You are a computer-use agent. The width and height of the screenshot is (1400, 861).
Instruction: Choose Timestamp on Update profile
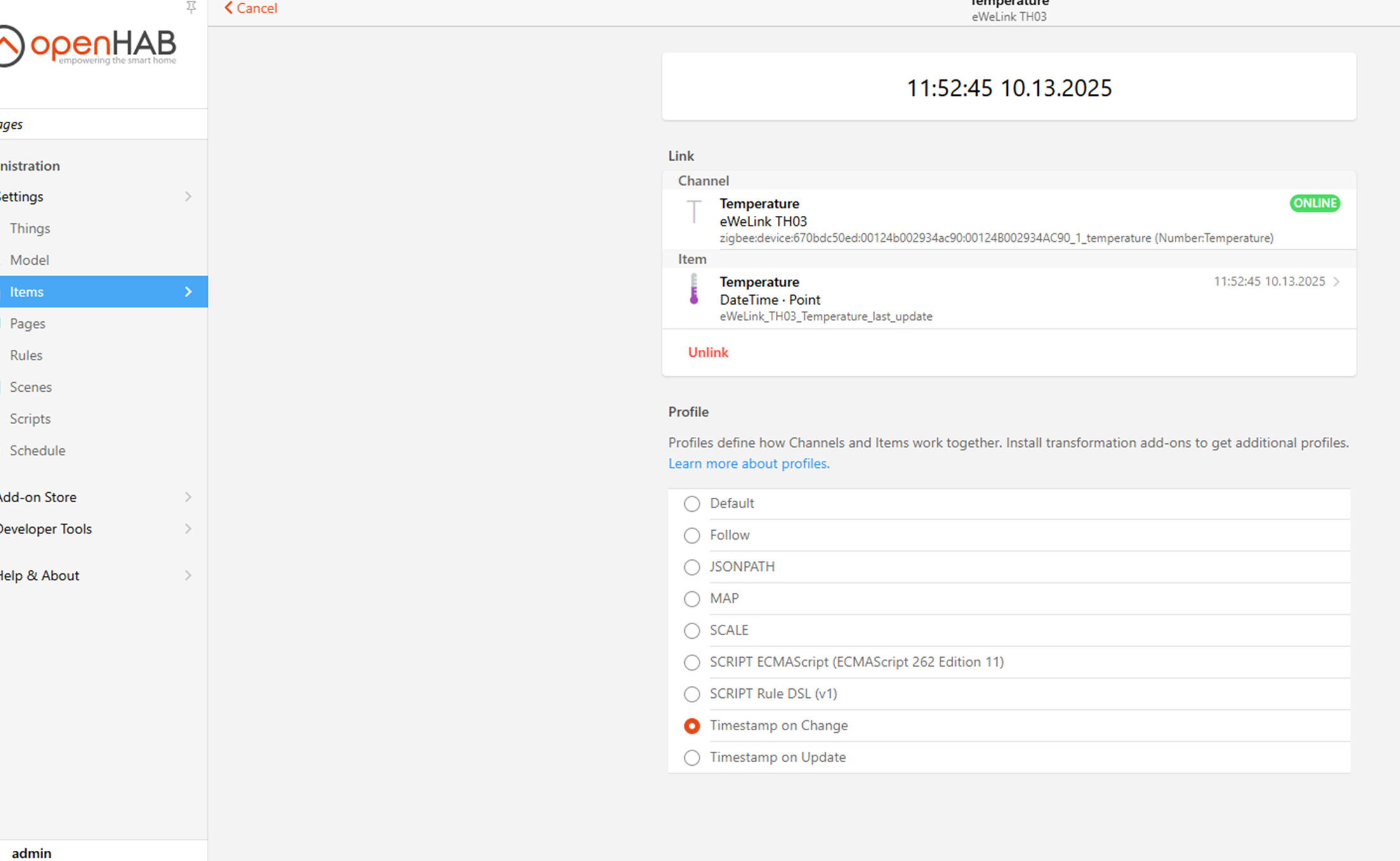click(x=692, y=758)
